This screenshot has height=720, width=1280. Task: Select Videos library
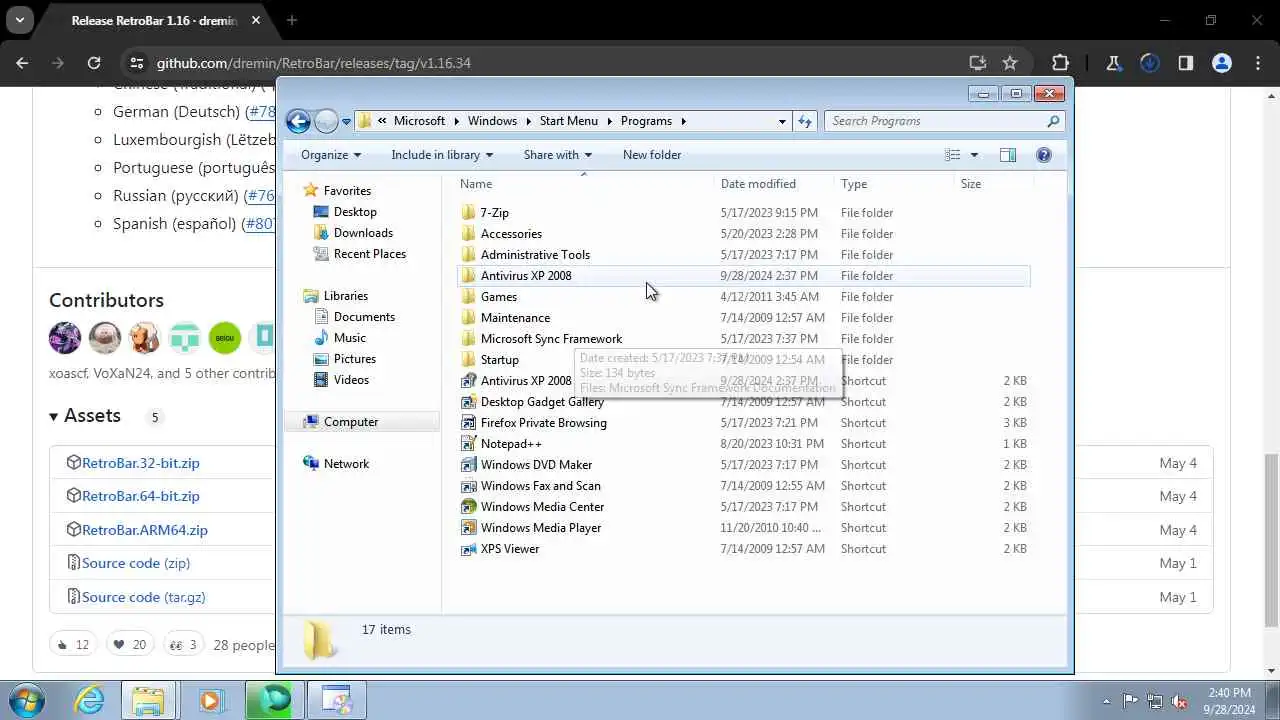point(352,380)
